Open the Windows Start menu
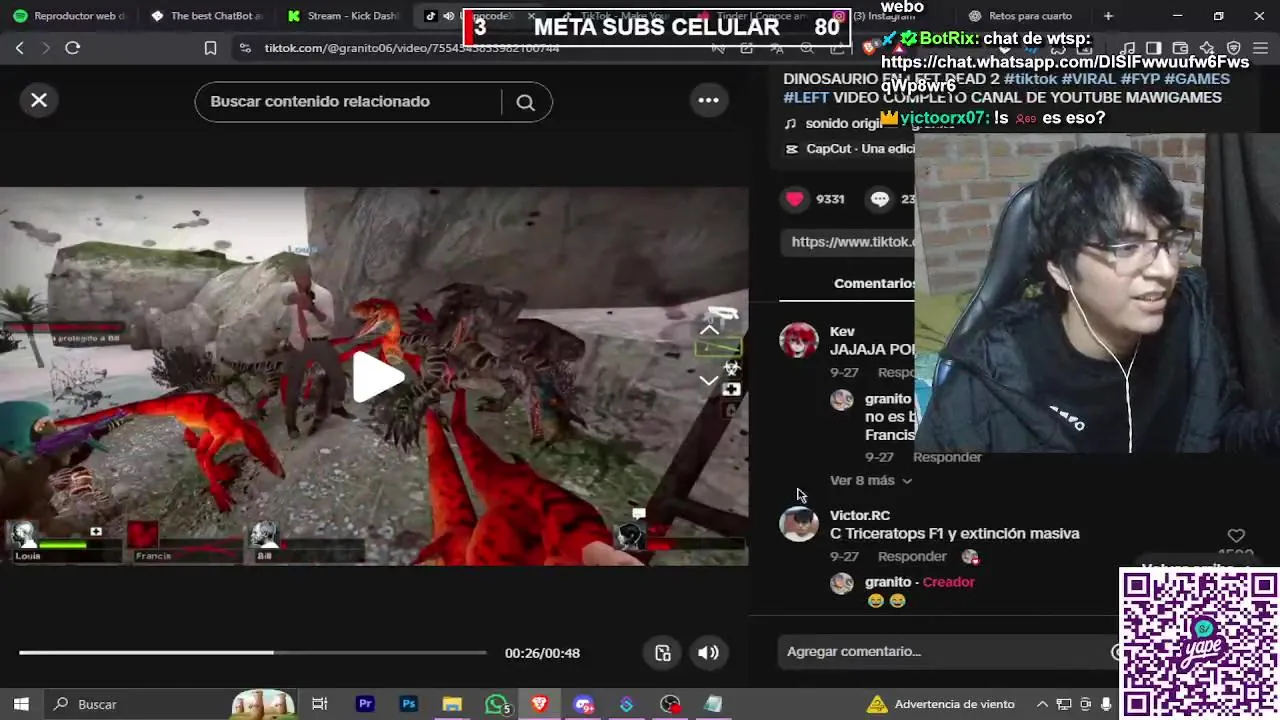The height and width of the screenshot is (720, 1280). pyautogui.click(x=20, y=704)
